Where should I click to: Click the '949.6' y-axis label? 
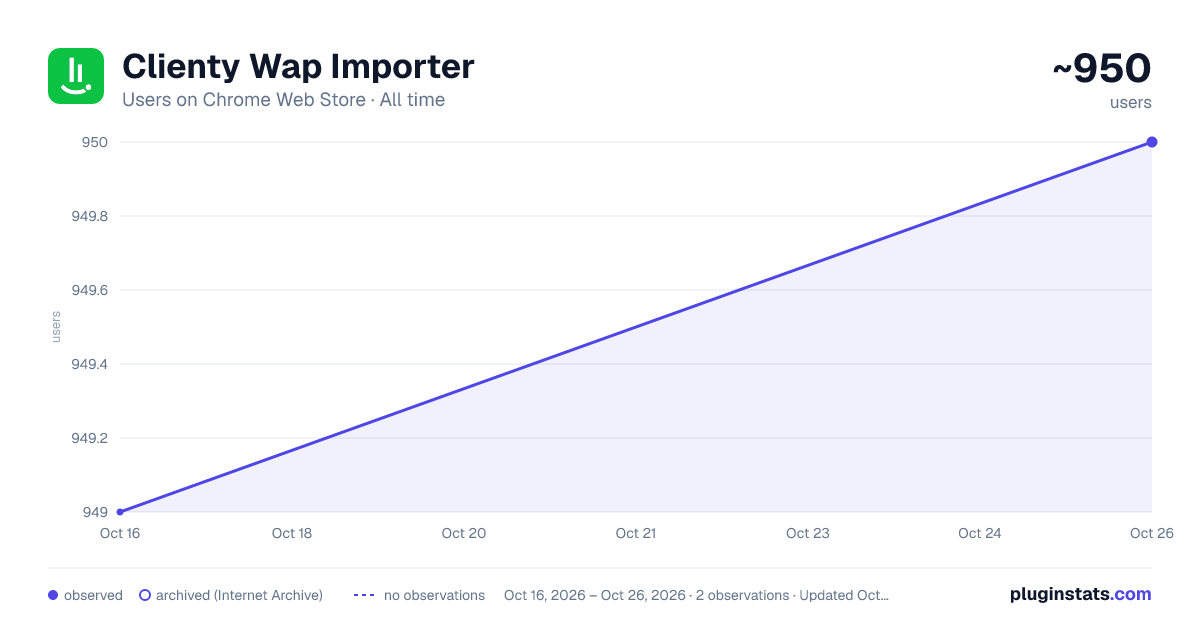90,290
